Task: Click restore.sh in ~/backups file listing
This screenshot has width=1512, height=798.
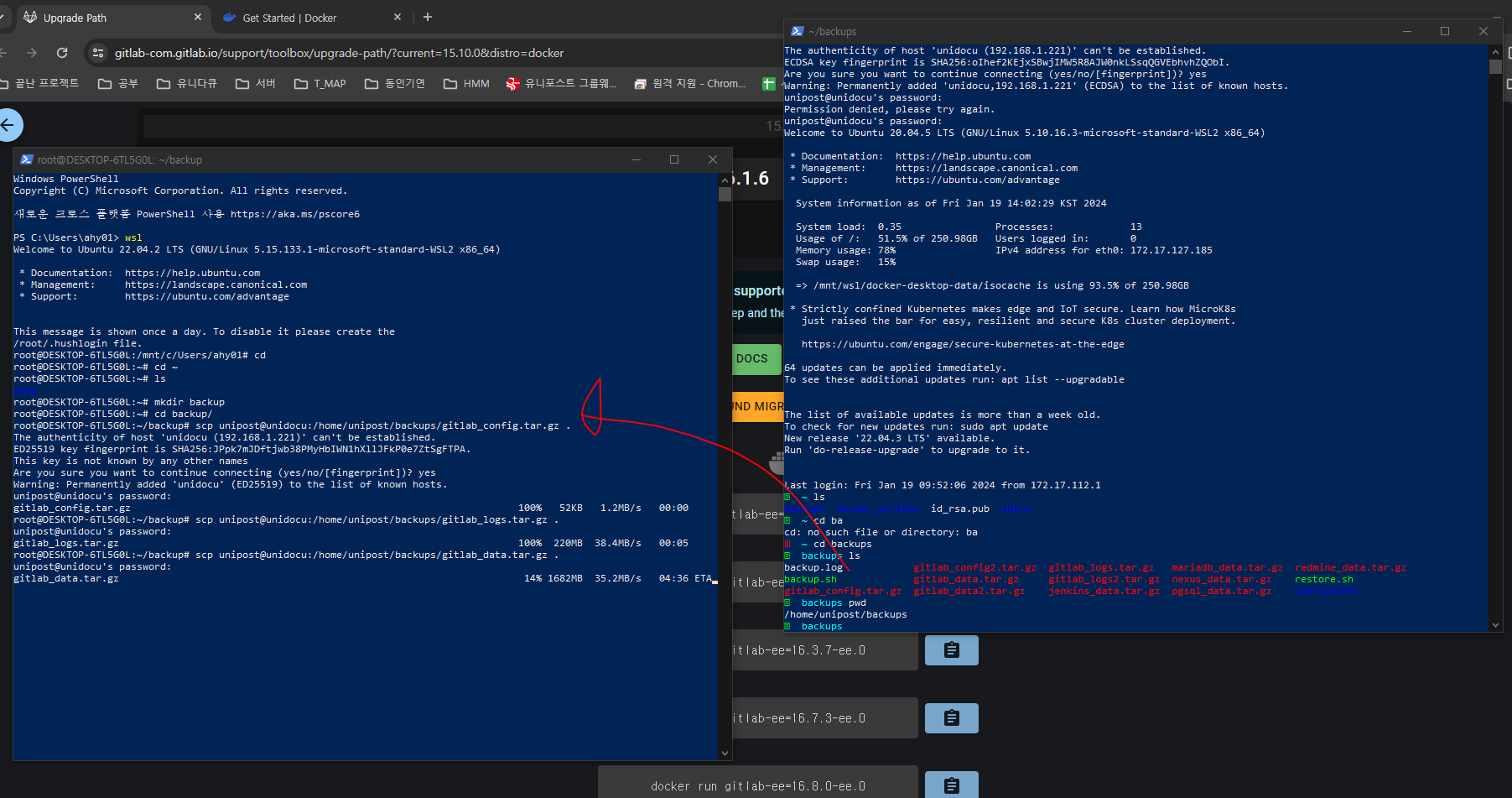Action: pyautogui.click(x=1324, y=579)
